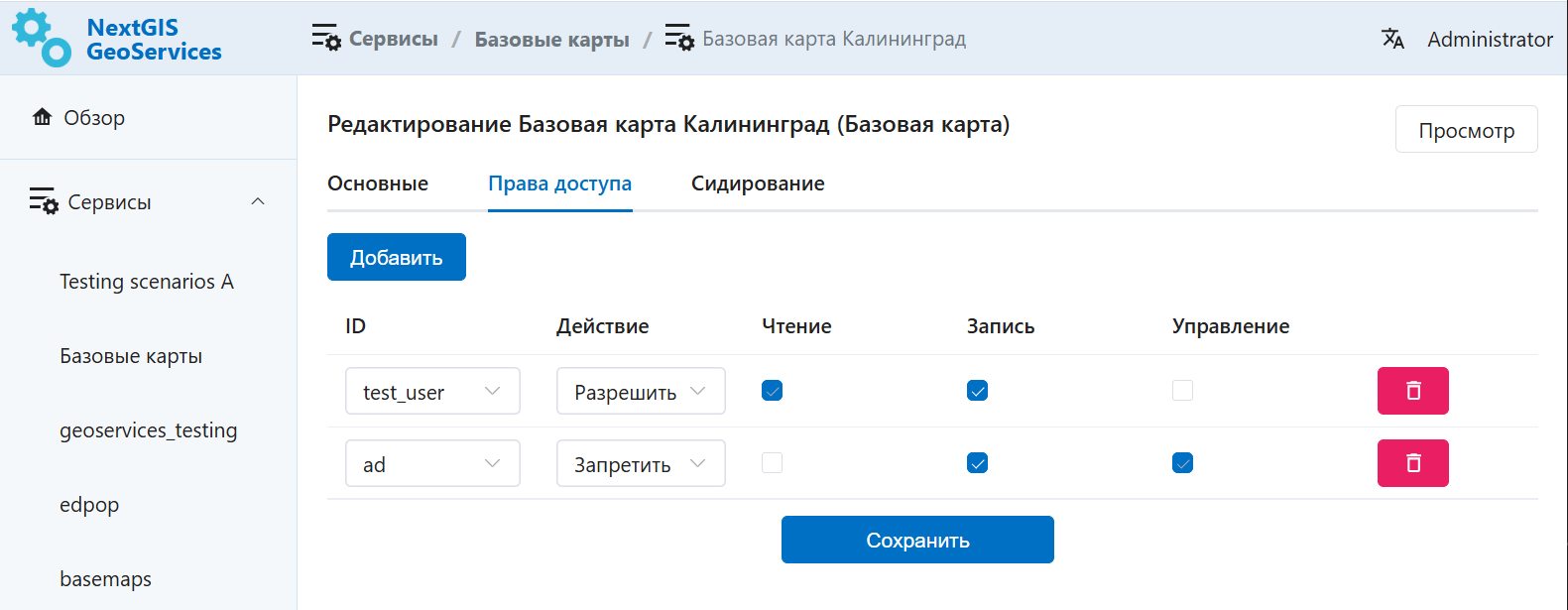Viewport: 1568px width, 610px height.
Task: Open the Сидирование tab
Action: [758, 183]
